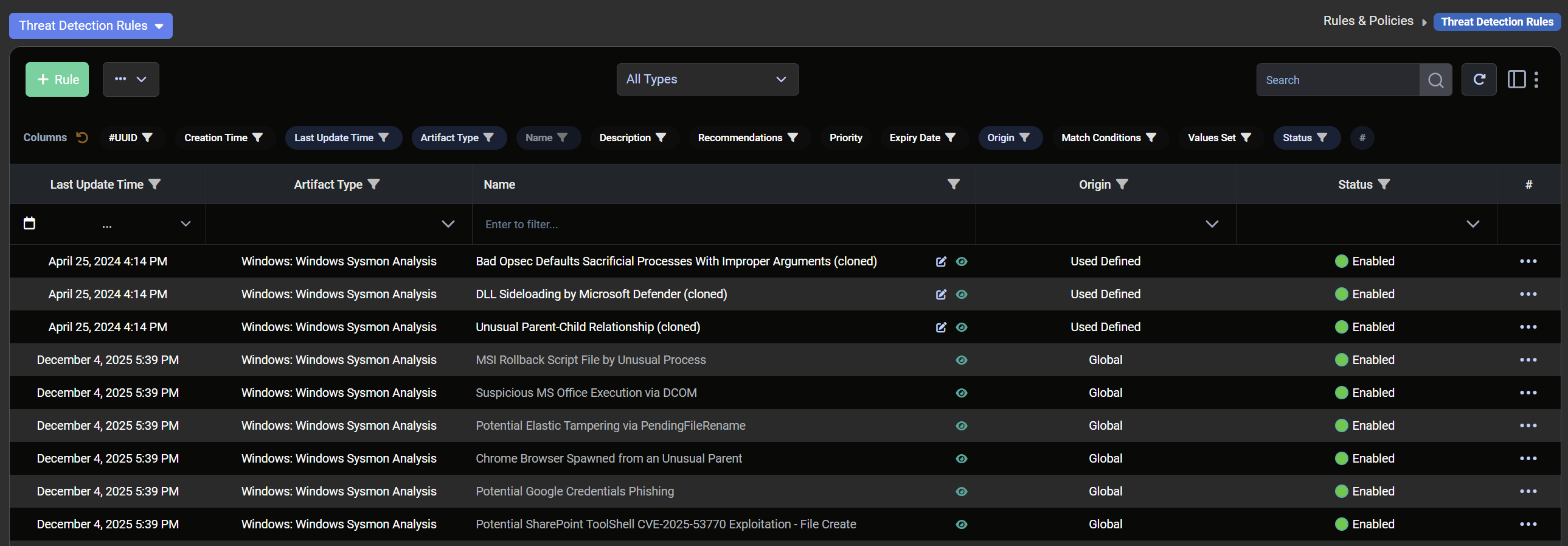1568x546 pixels.
Task: Expand the All Types dropdown
Action: click(707, 79)
